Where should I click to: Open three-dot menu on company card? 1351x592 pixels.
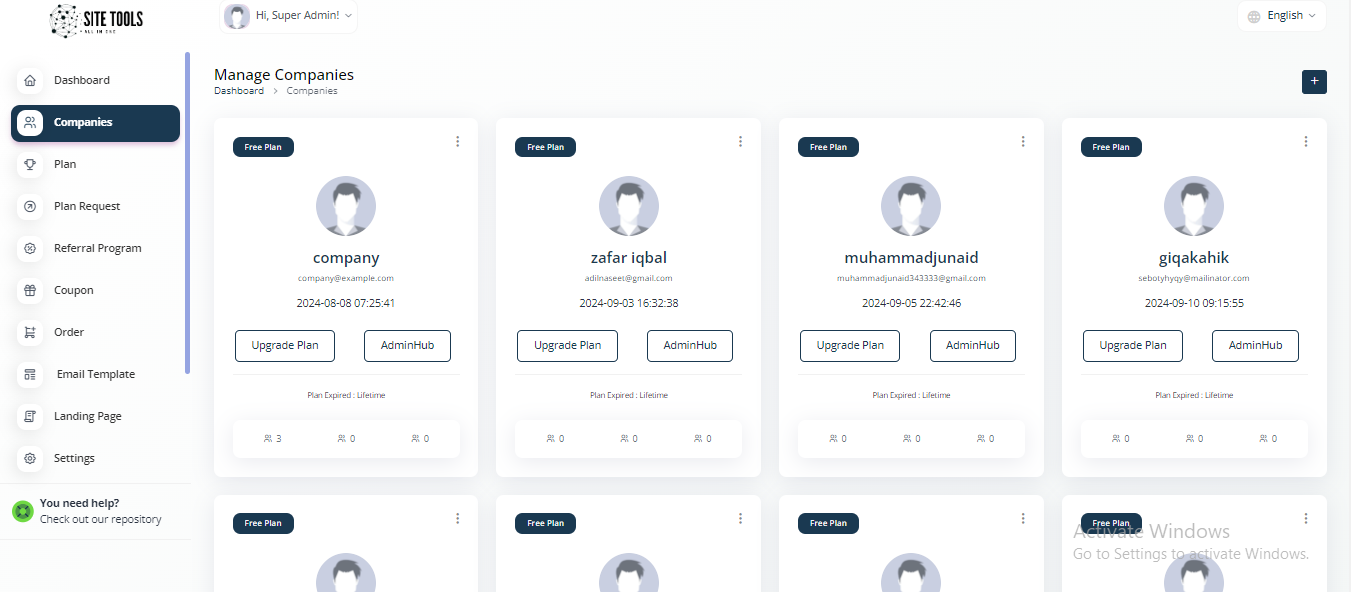point(458,142)
